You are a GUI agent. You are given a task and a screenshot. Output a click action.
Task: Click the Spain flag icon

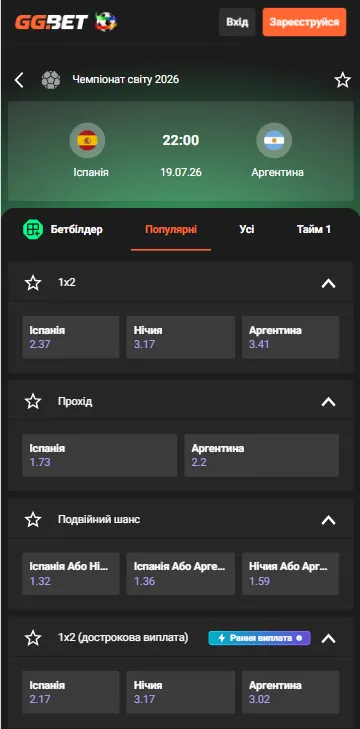point(87,140)
